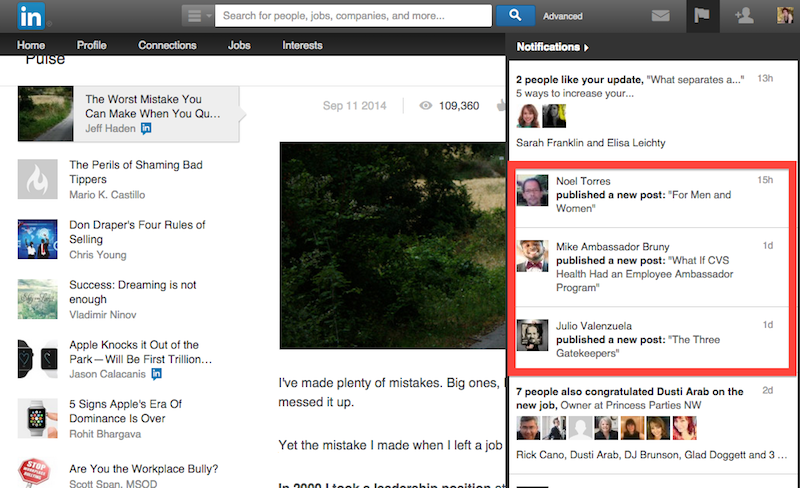The image size is (800, 488).
Task: Click Noel Torres's profile photo
Action: point(532,190)
